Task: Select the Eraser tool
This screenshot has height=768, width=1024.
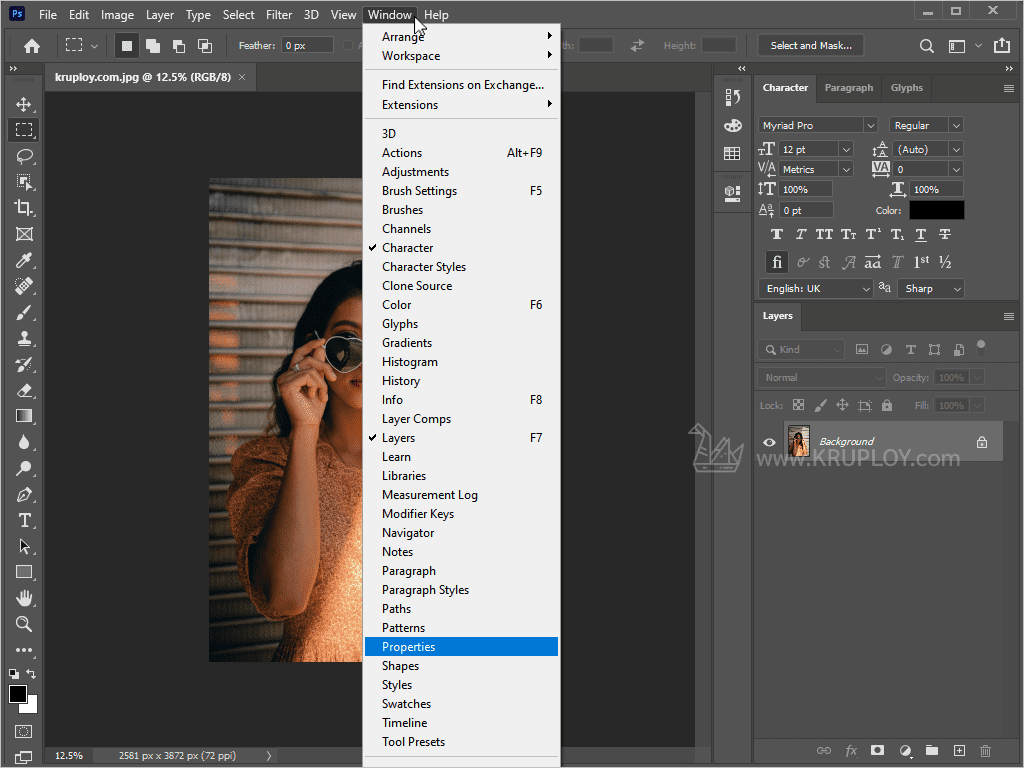Action: click(x=24, y=391)
